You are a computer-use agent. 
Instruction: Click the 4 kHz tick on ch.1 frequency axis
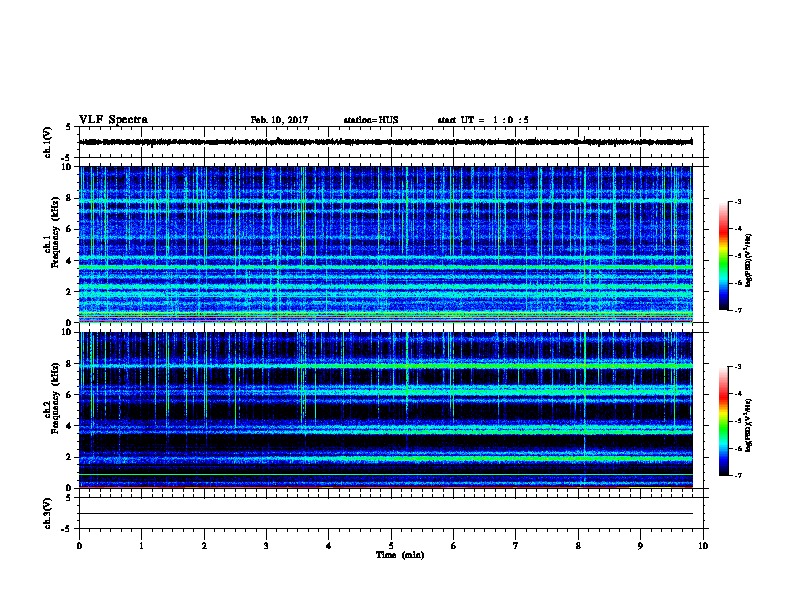(x=69, y=261)
